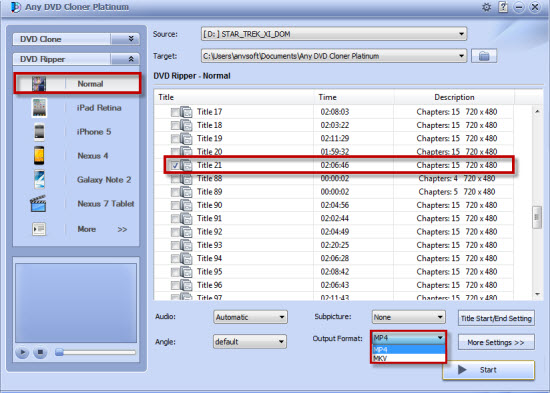Screen dimensions: 550x393
Task: Choose MP4 in the format list
Action: coord(408,349)
